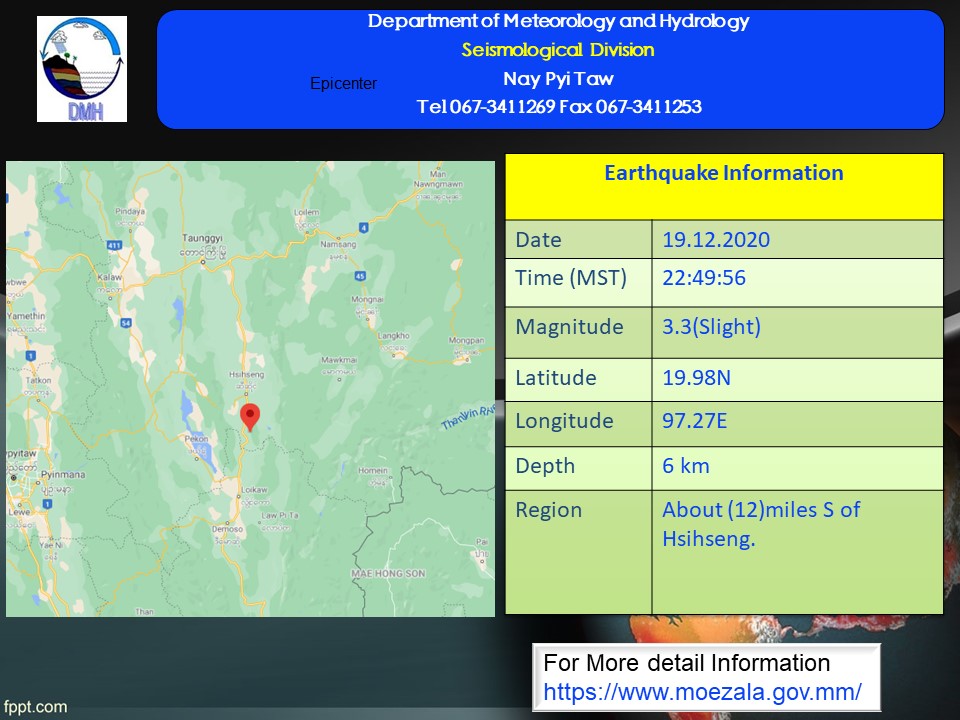This screenshot has height=720, width=960.
Task: Select the route 4 shield near Namsang
Action: pyautogui.click(x=363, y=228)
